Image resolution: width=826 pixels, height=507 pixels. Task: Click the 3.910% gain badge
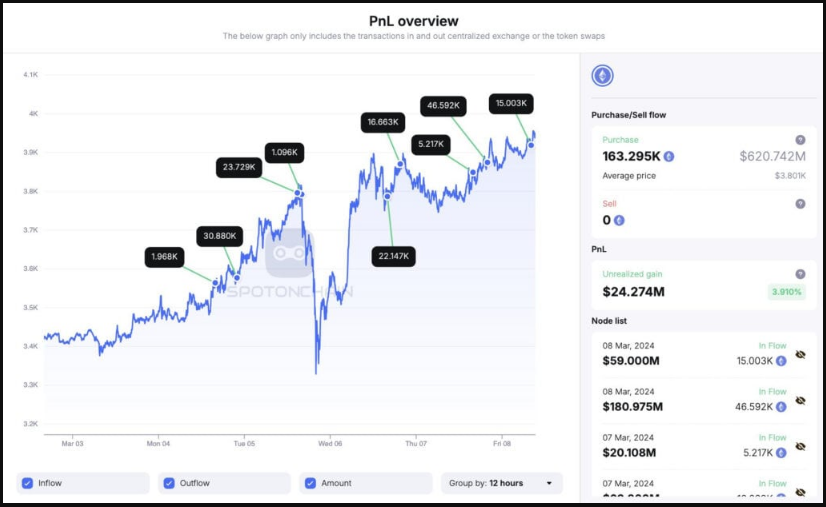click(x=787, y=292)
